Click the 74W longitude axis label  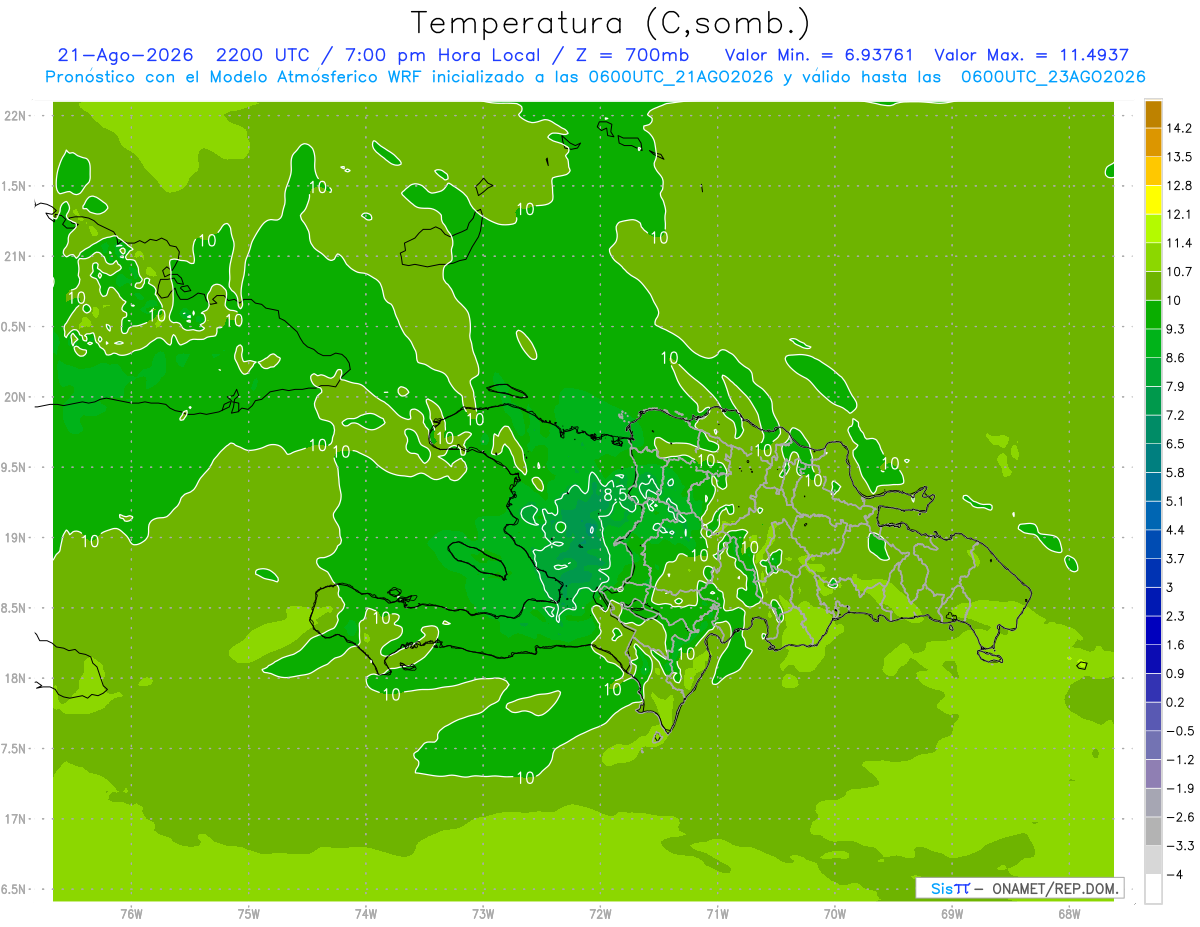[366, 913]
